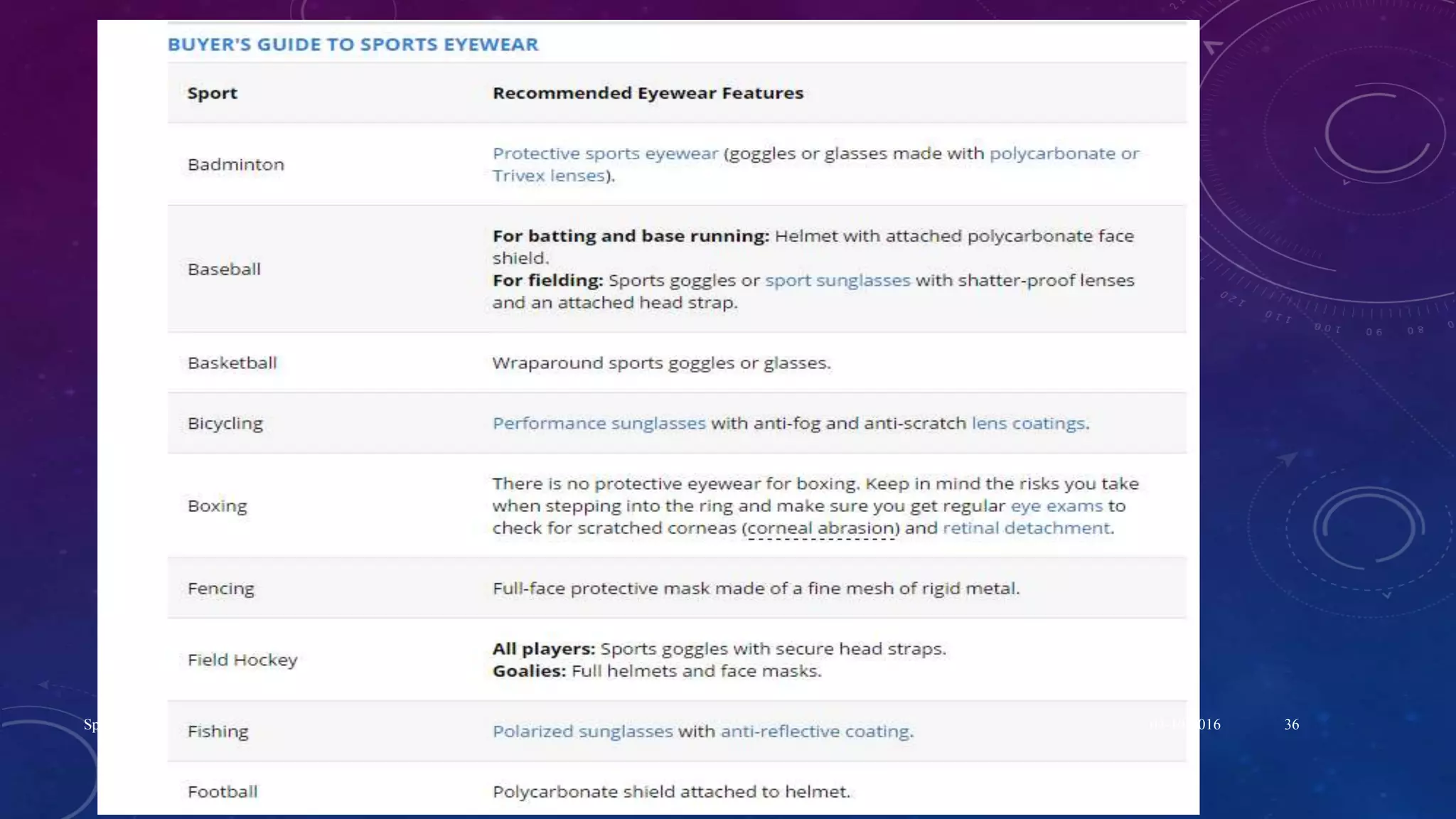Click the corneal abrasion term
1456x819 pixels.
pos(820,528)
